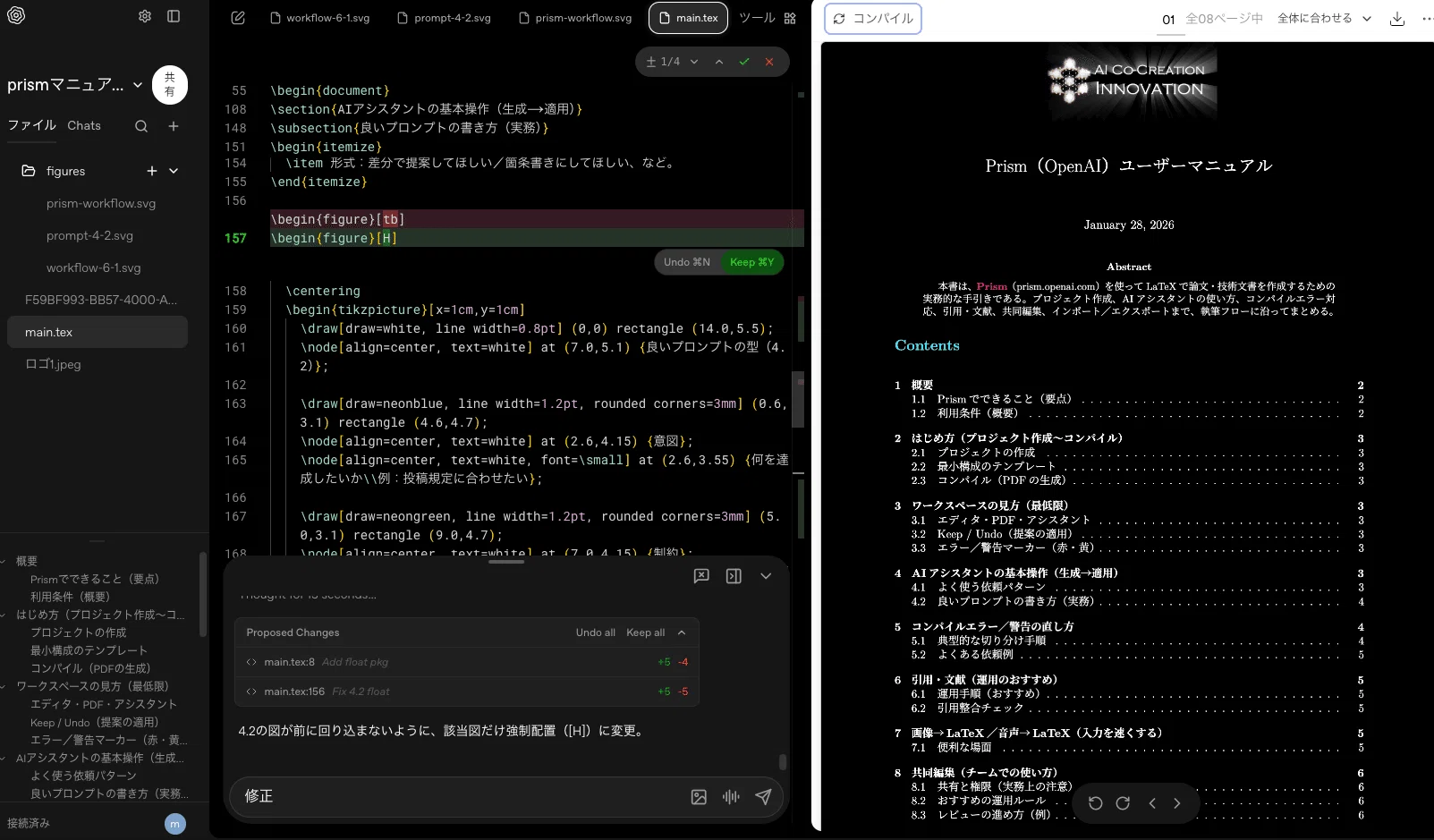Click Keep all in Proposed Changes
This screenshot has width=1434, height=840.
645,632
